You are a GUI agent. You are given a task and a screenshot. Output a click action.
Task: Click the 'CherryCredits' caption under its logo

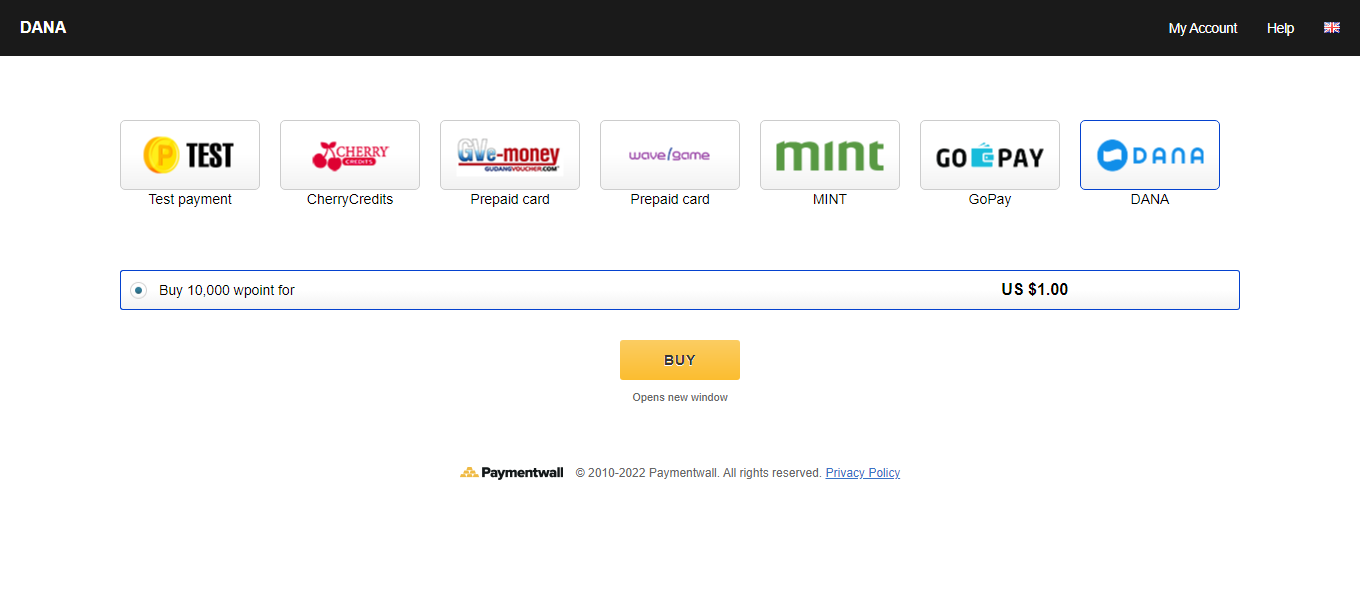(350, 199)
